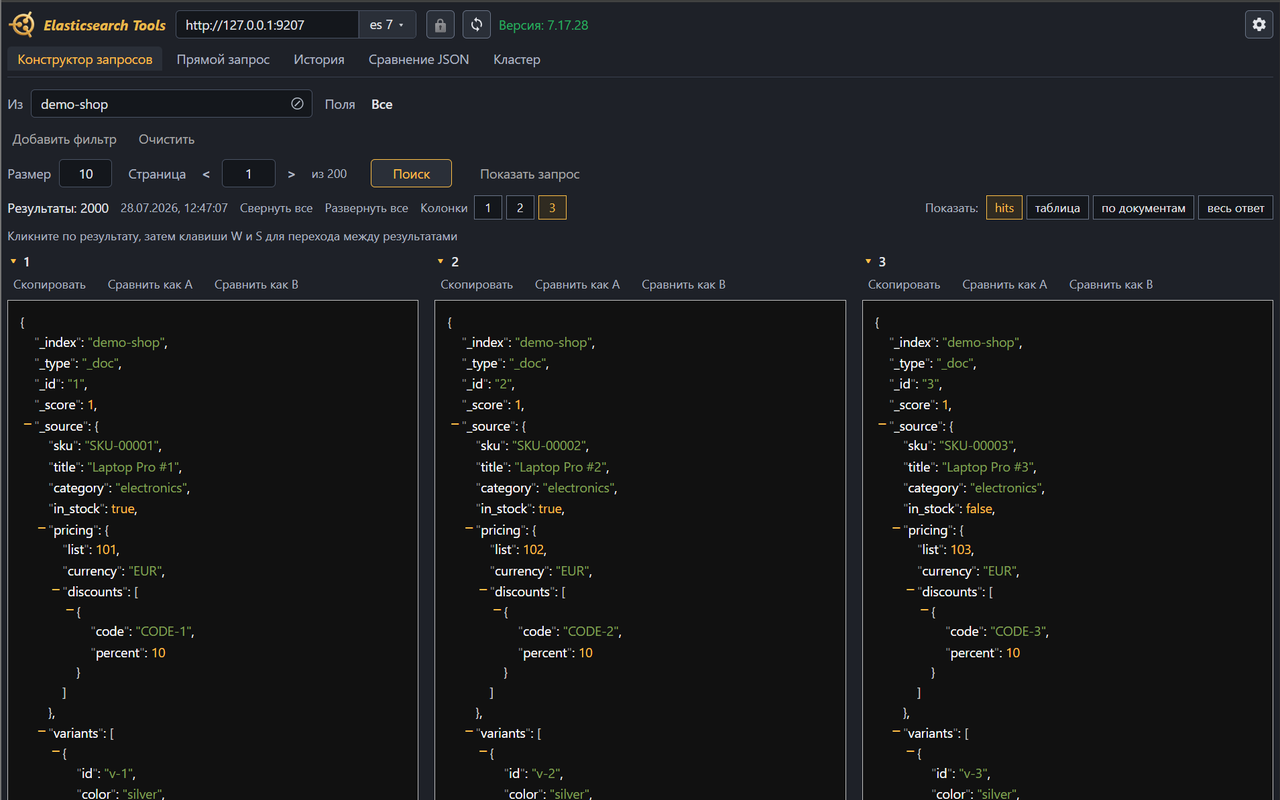
Task: Click in_stock false value in result 3
Action: [x=980, y=509]
